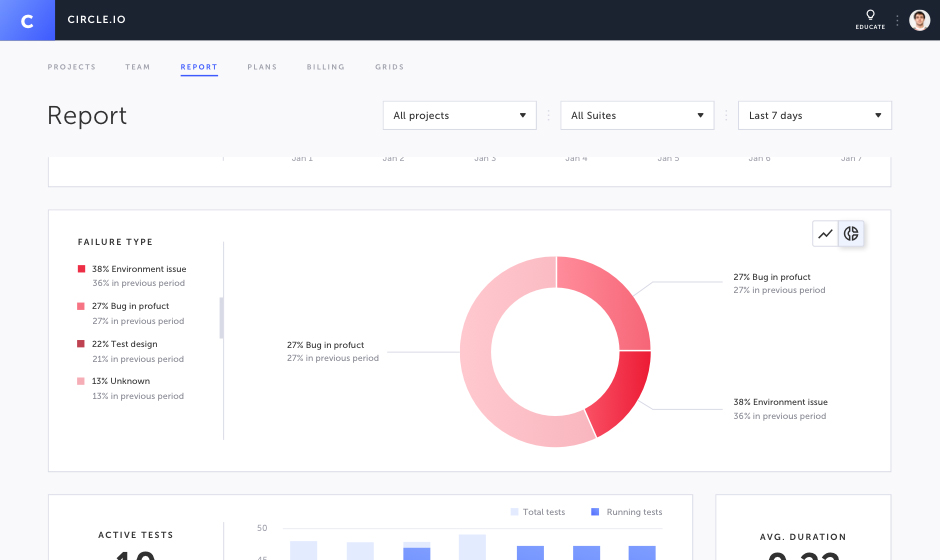Click the Unknown light pink swatch
Screen dimensions: 940x560
(x=81, y=381)
